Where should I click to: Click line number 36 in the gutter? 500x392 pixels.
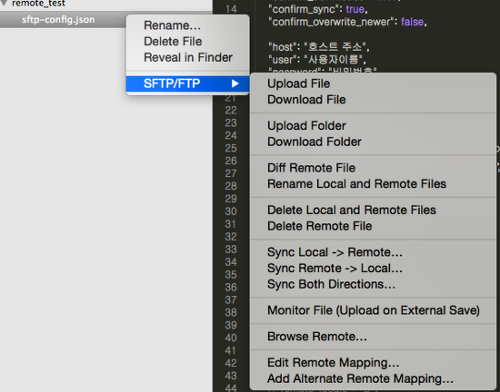[x=231, y=287]
